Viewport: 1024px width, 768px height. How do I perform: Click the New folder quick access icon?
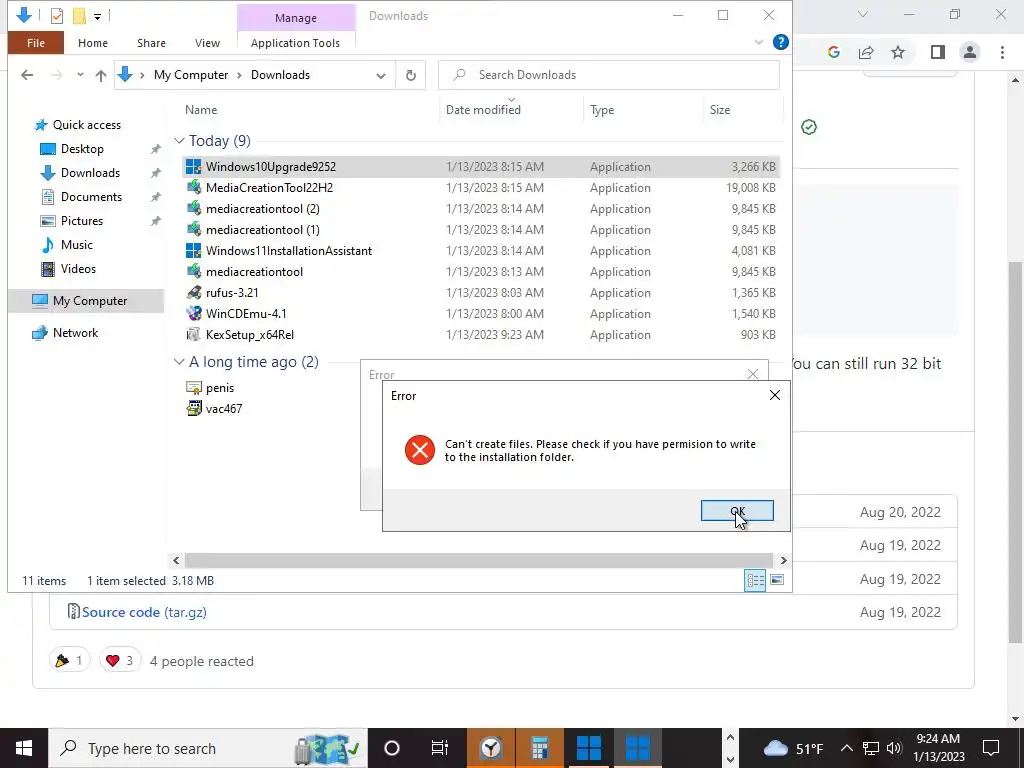(79, 16)
